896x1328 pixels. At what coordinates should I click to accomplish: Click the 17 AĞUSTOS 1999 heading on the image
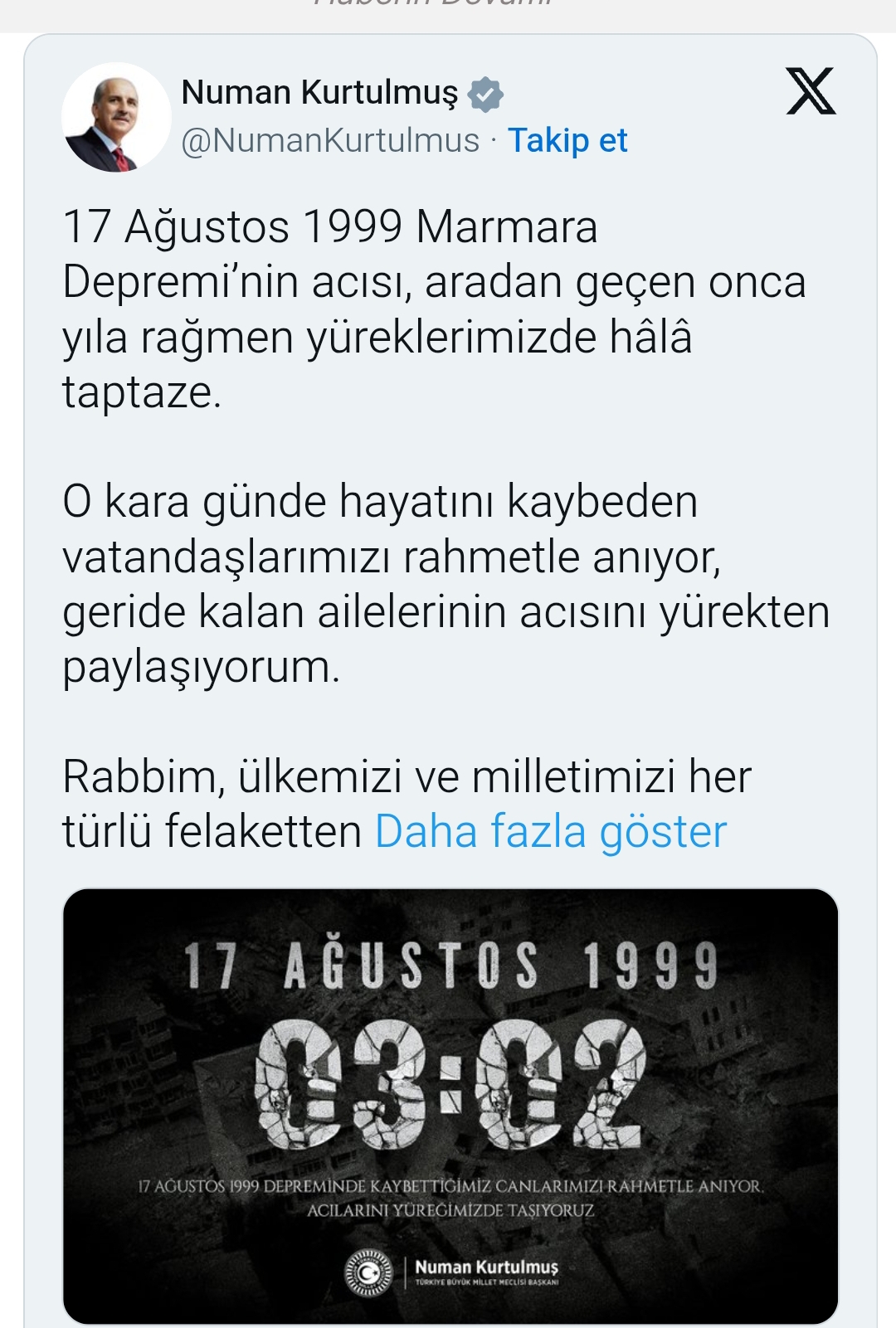[x=450, y=965]
